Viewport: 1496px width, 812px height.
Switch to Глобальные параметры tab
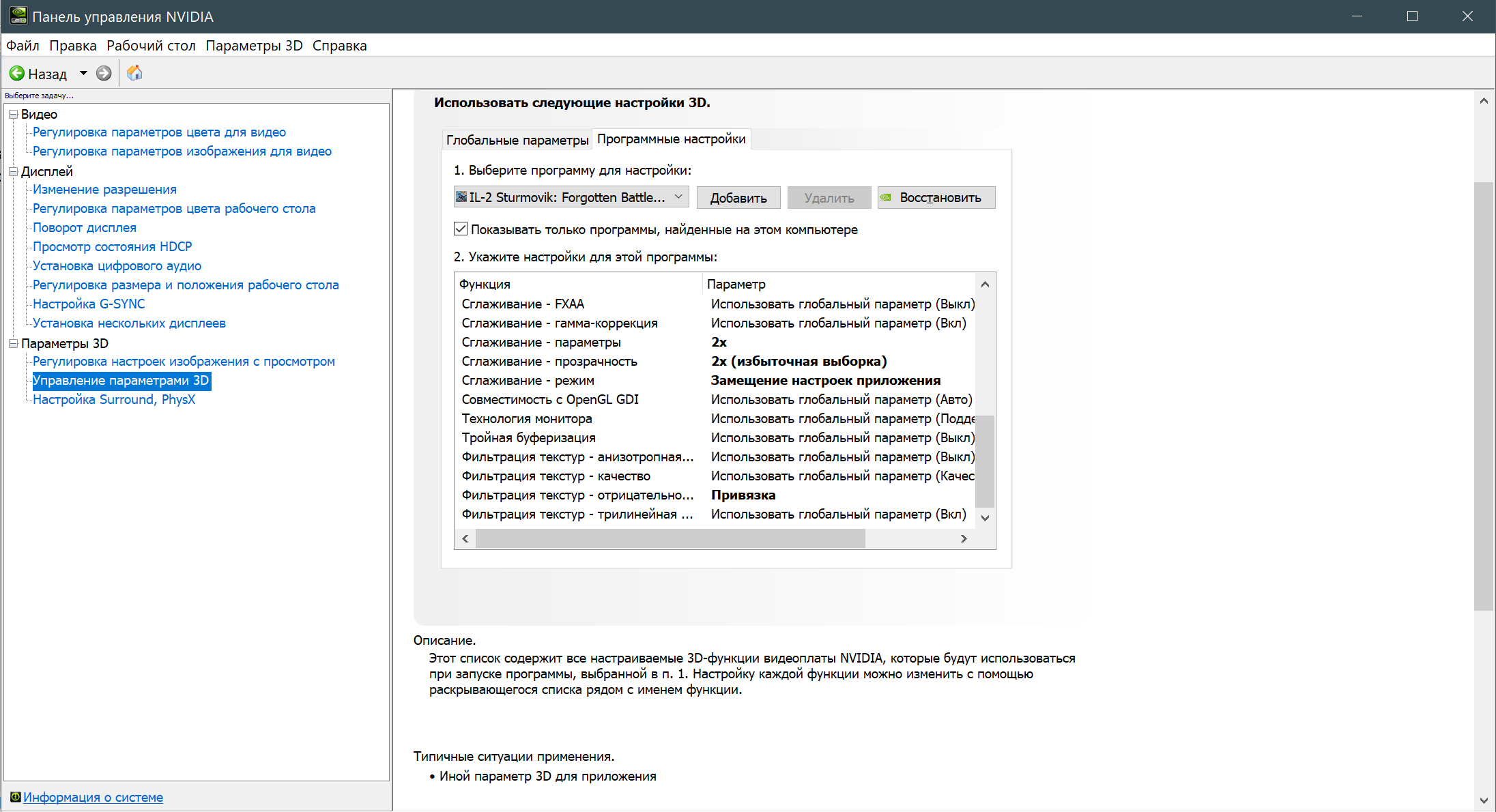point(517,140)
